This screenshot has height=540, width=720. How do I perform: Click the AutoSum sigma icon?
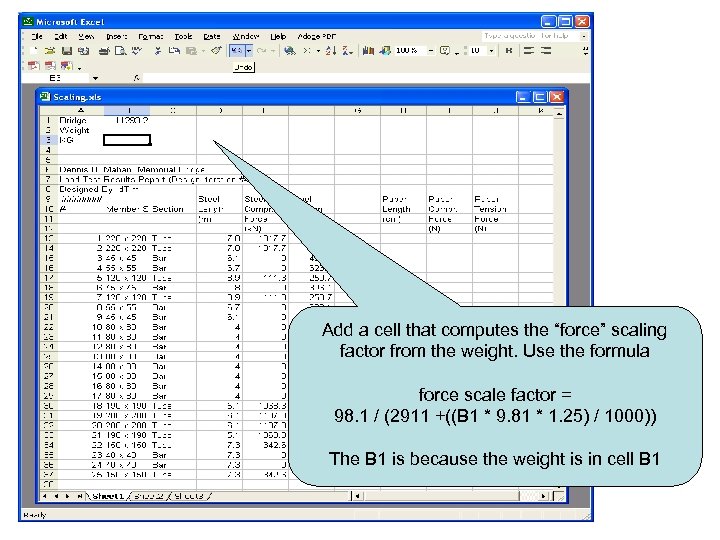point(307,51)
